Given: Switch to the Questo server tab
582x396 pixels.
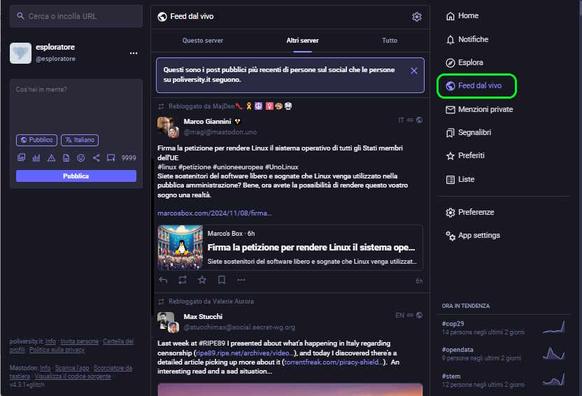Looking at the screenshot, I should (203, 40).
